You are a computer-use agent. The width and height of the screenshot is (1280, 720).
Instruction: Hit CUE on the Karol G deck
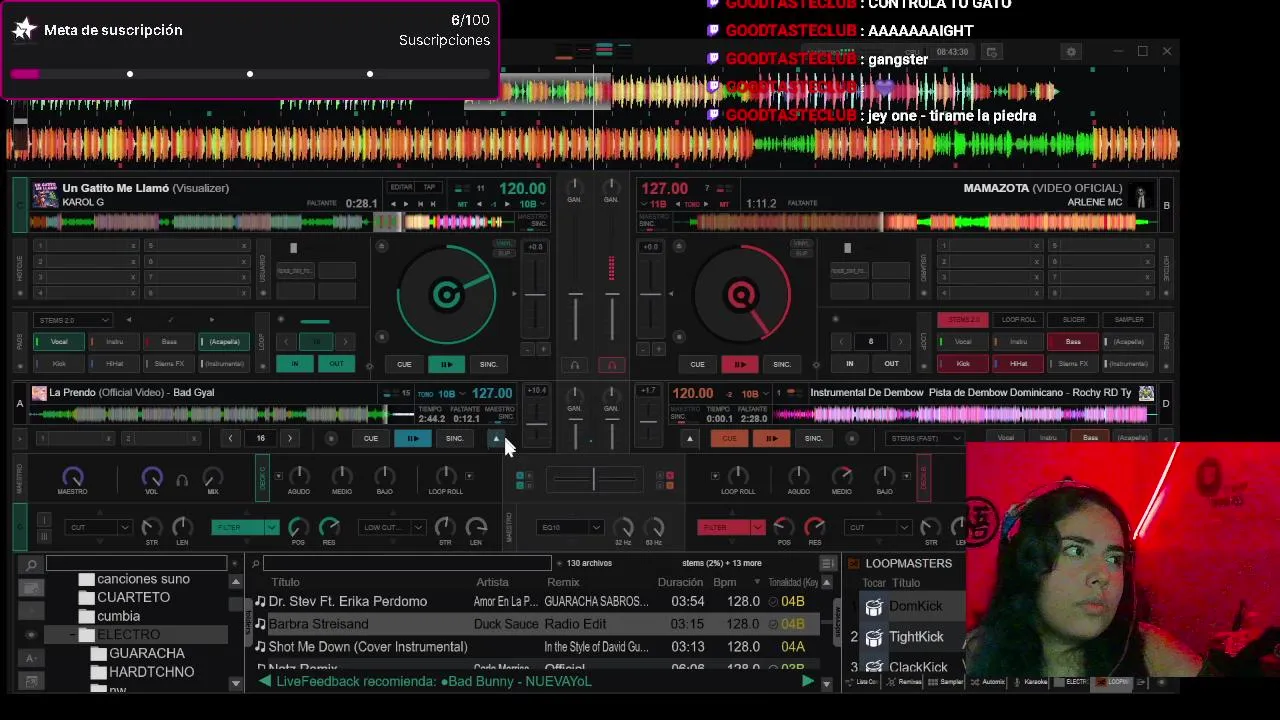pyautogui.click(x=404, y=364)
